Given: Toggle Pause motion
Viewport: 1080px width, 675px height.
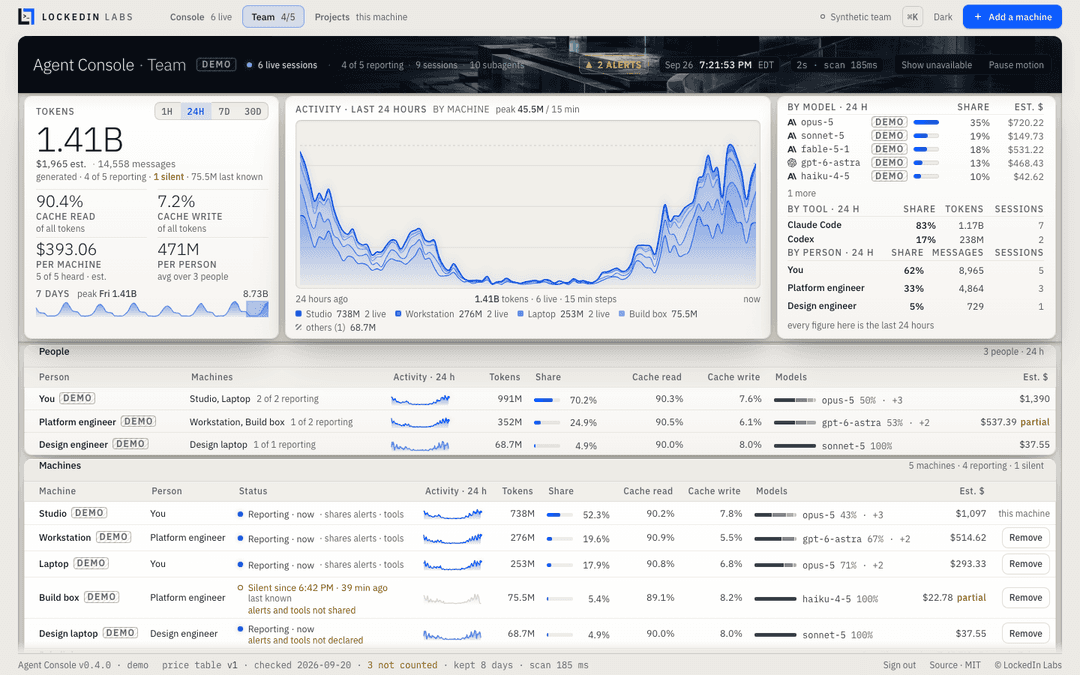Looking at the screenshot, I should pos(1016,65).
